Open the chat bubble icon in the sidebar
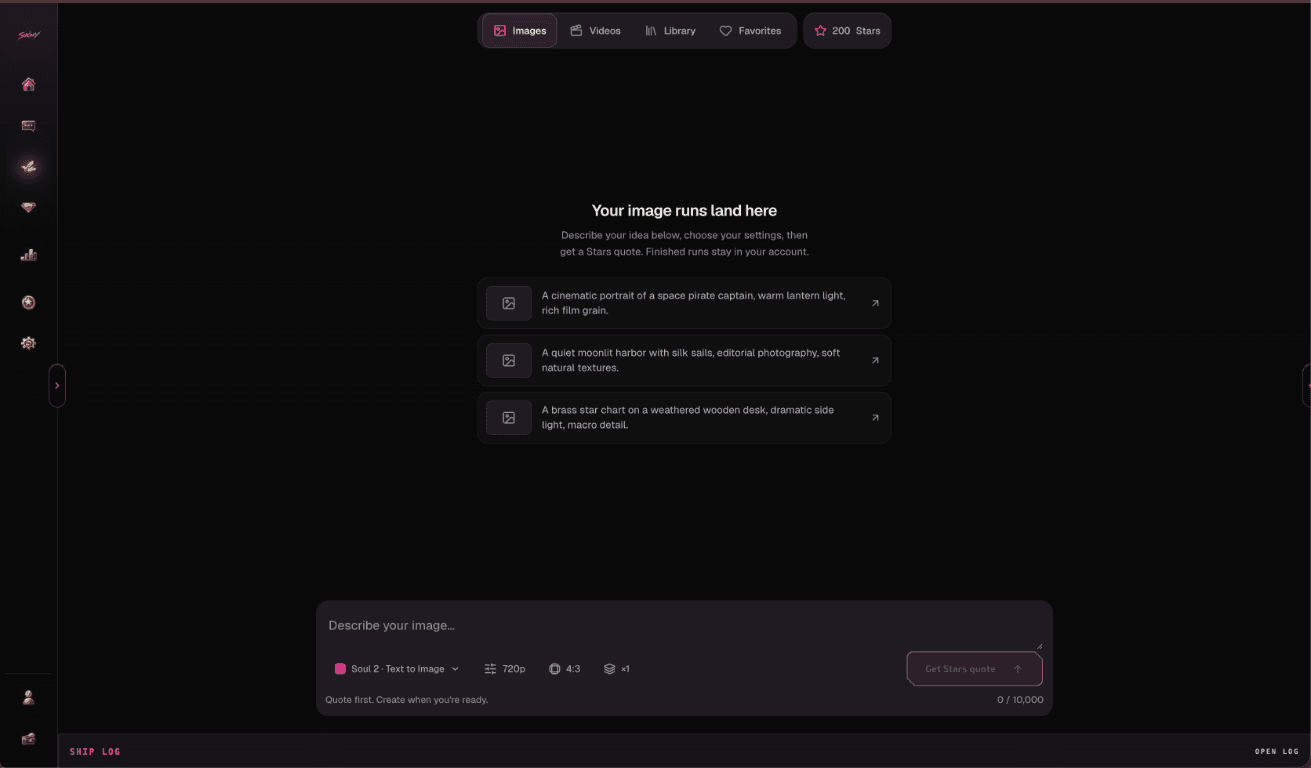Image resolution: width=1311 pixels, height=768 pixels. [x=28, y=126]
